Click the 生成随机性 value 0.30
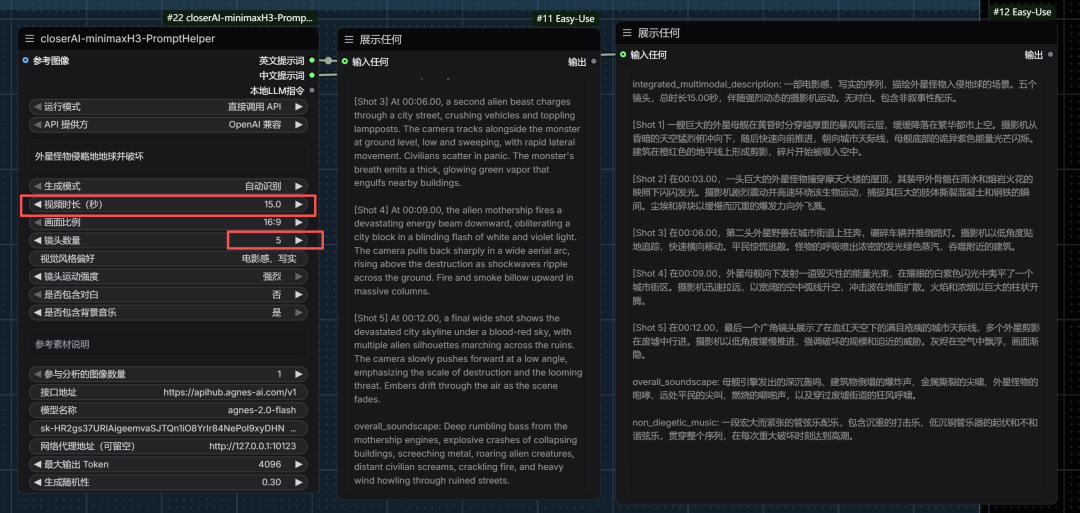 tap(271, 482)
